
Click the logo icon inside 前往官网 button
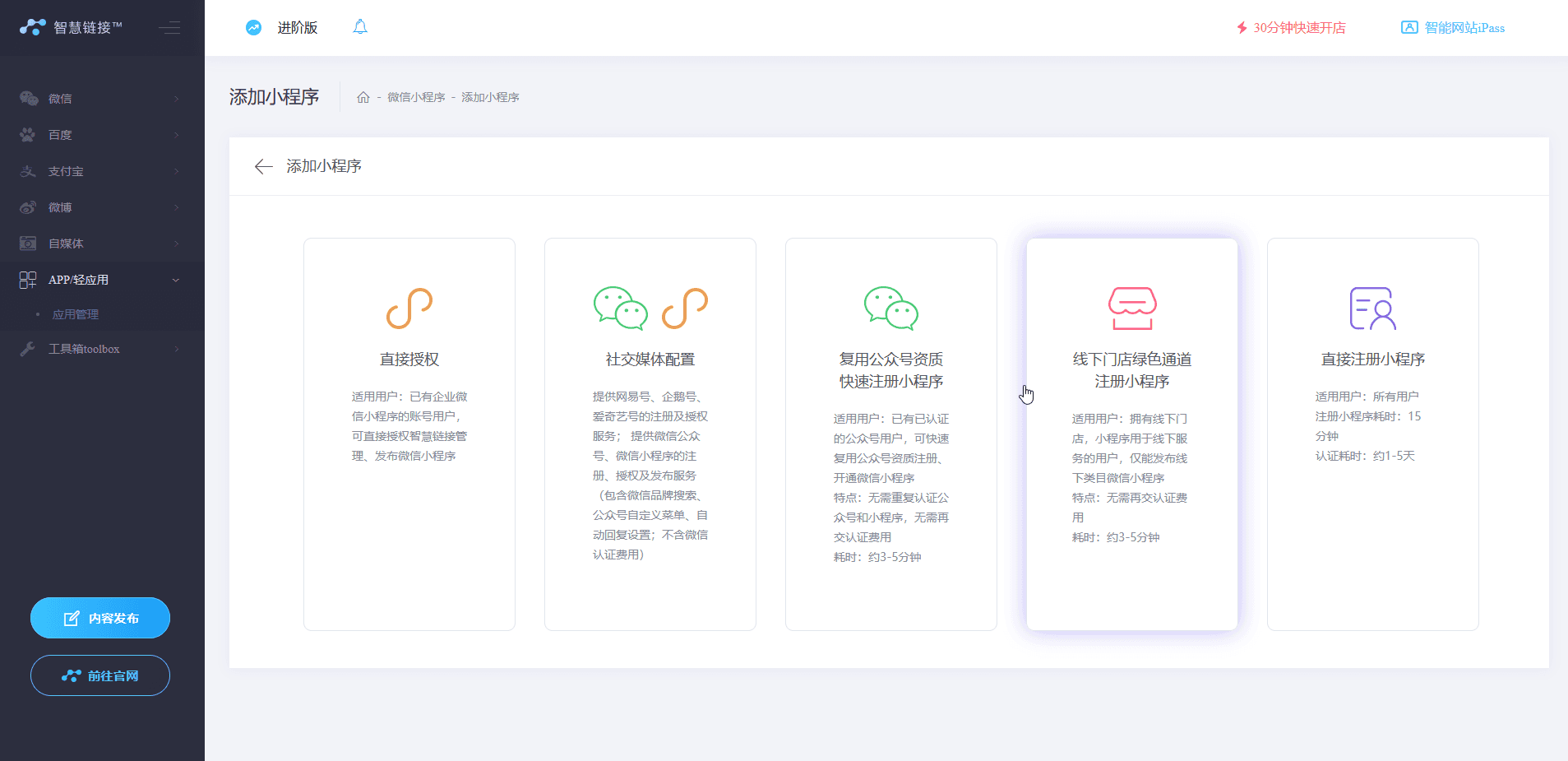(x=72, y=676)
